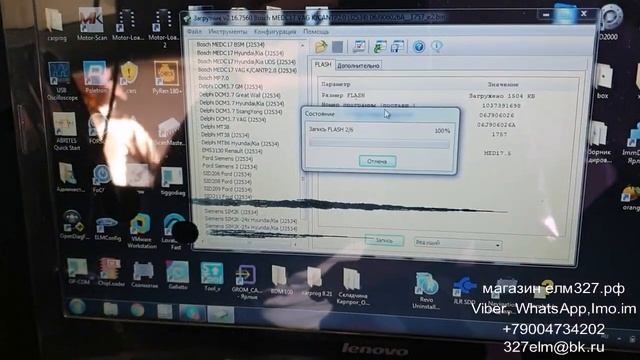Click the Запись button
Viewport: 640px width, 360px height.
pos(384,241)
